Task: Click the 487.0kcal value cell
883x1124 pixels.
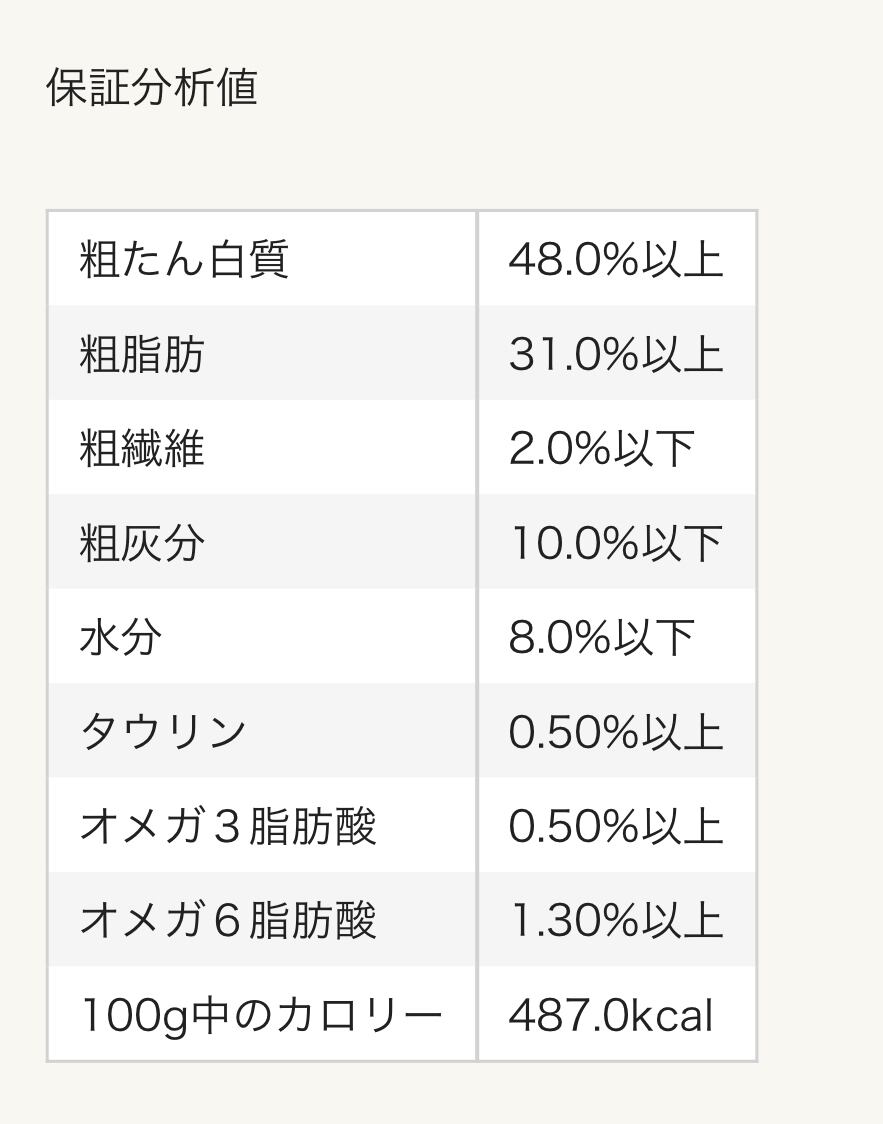Action: [x=610, y=1015]
